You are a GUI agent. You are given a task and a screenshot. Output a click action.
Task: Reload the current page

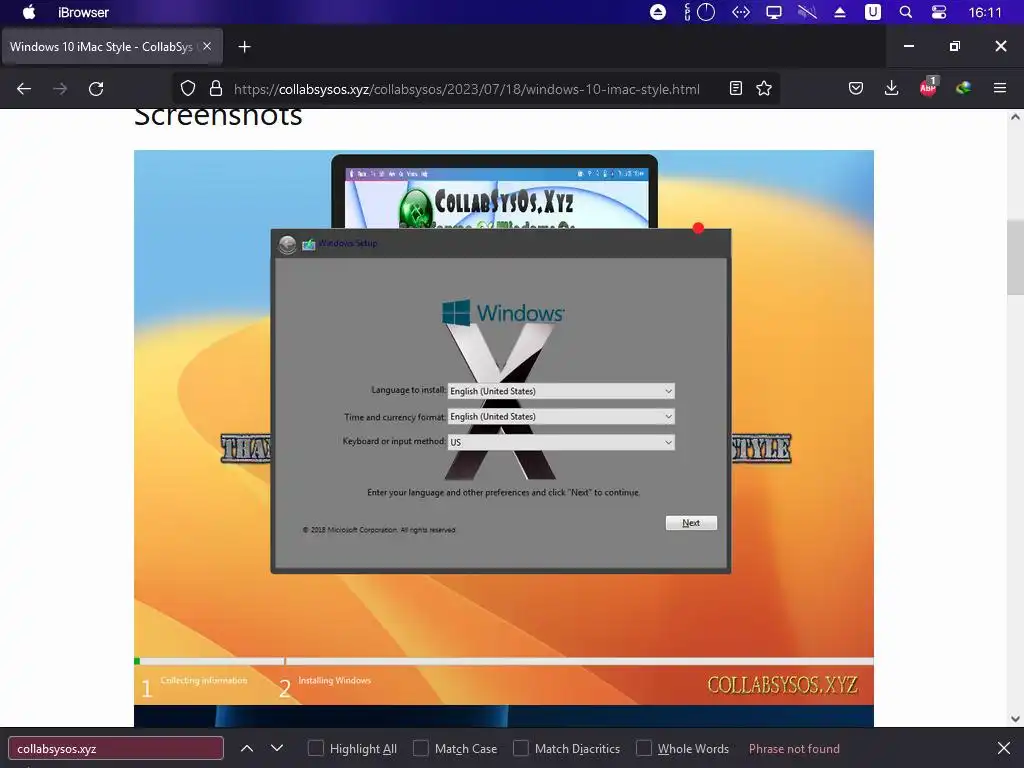[96, 89]
